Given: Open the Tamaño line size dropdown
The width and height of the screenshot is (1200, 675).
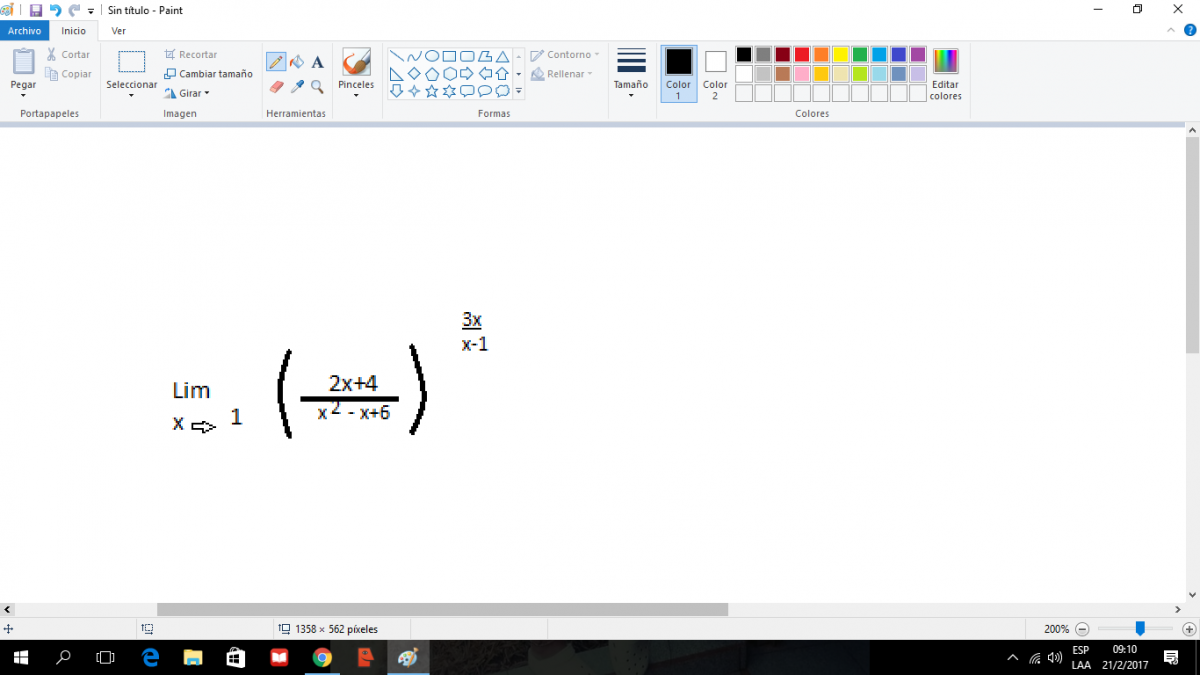Looking at the screenshot, I should coord(631,74).
